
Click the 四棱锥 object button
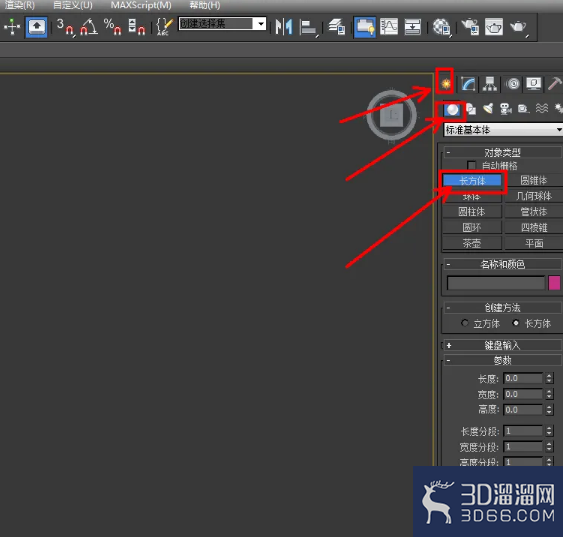click(x=534, y=228)
